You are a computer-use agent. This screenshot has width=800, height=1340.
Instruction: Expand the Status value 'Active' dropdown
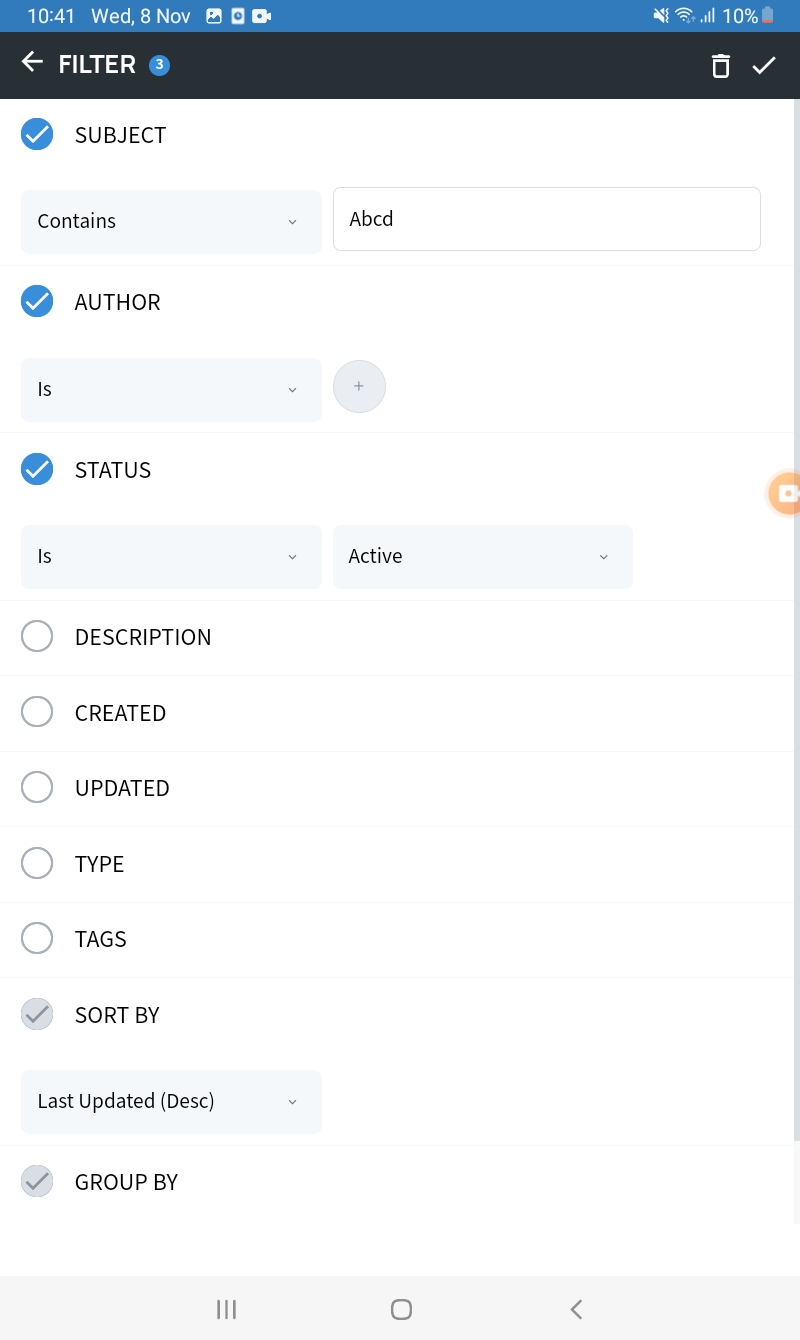click(x=482, y=556)
